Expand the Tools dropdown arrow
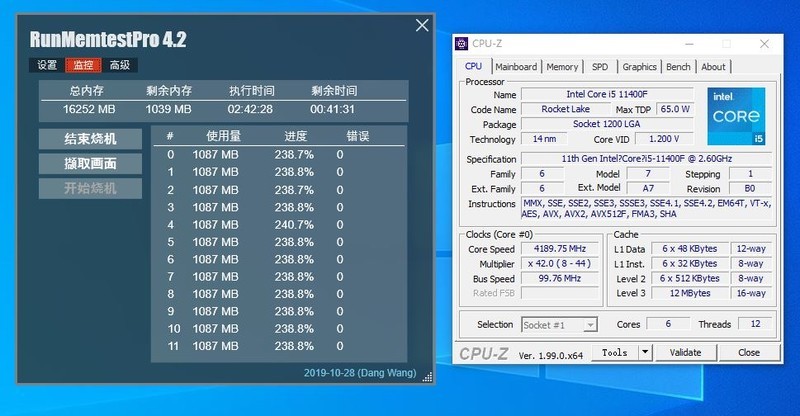The width and height of the screenshot is (800, 416). tap(645, 353)
